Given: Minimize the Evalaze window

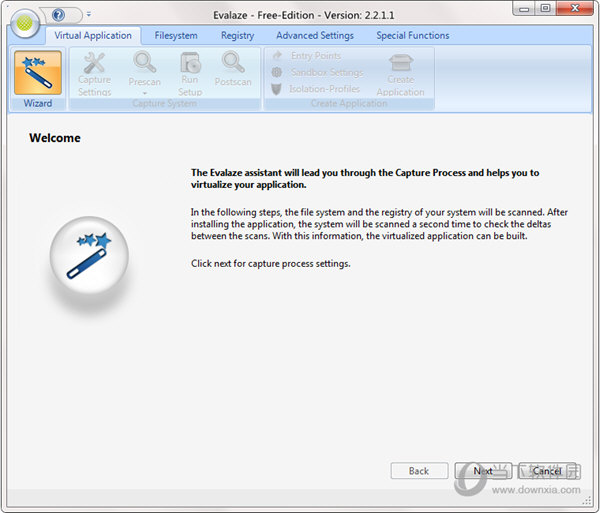Looking at the screenshot, I should 524,8.
